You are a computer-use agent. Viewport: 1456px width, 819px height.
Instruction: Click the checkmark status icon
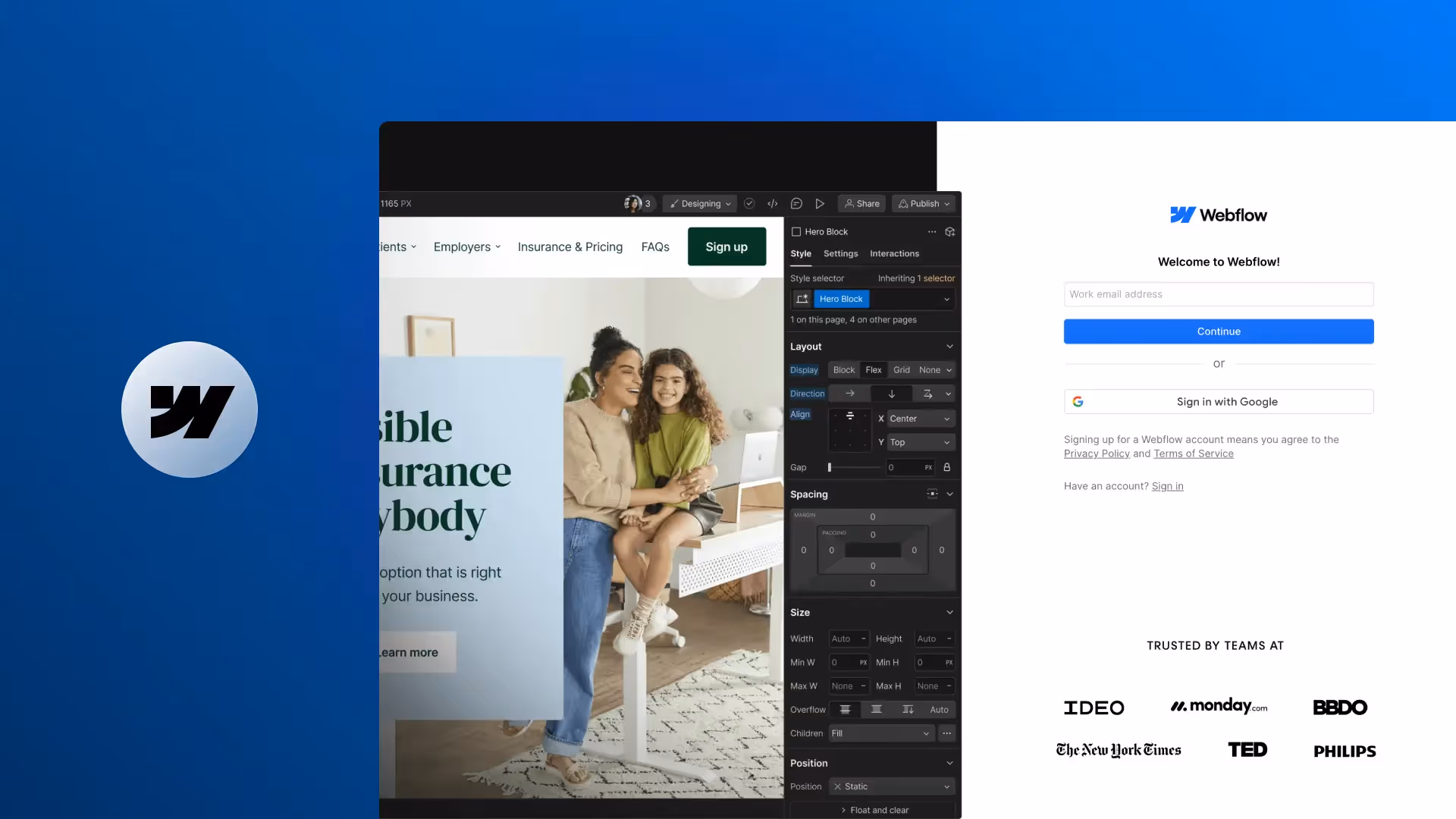click(x=749, y=203)
